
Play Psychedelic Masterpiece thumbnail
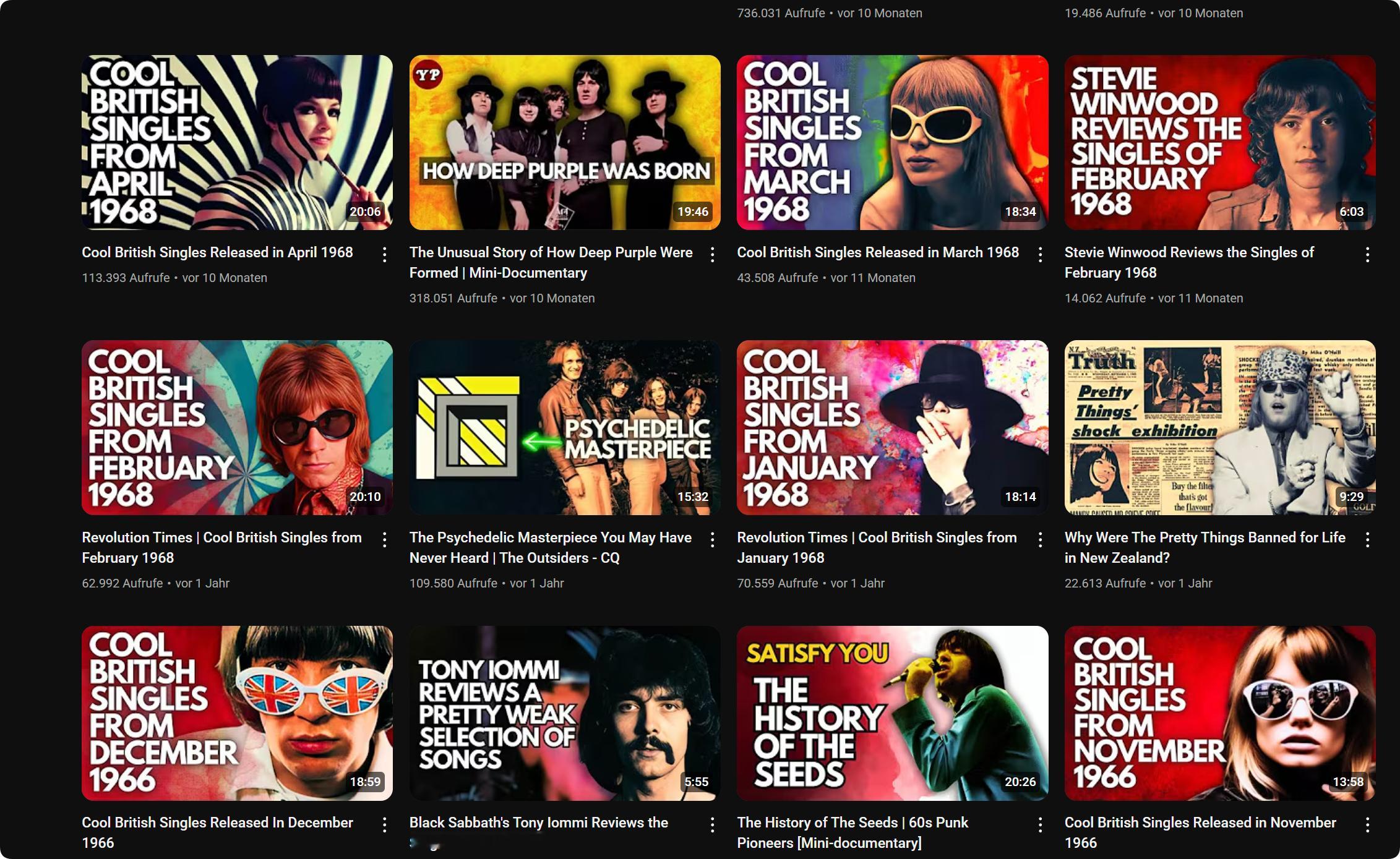[x=565, y=427]
